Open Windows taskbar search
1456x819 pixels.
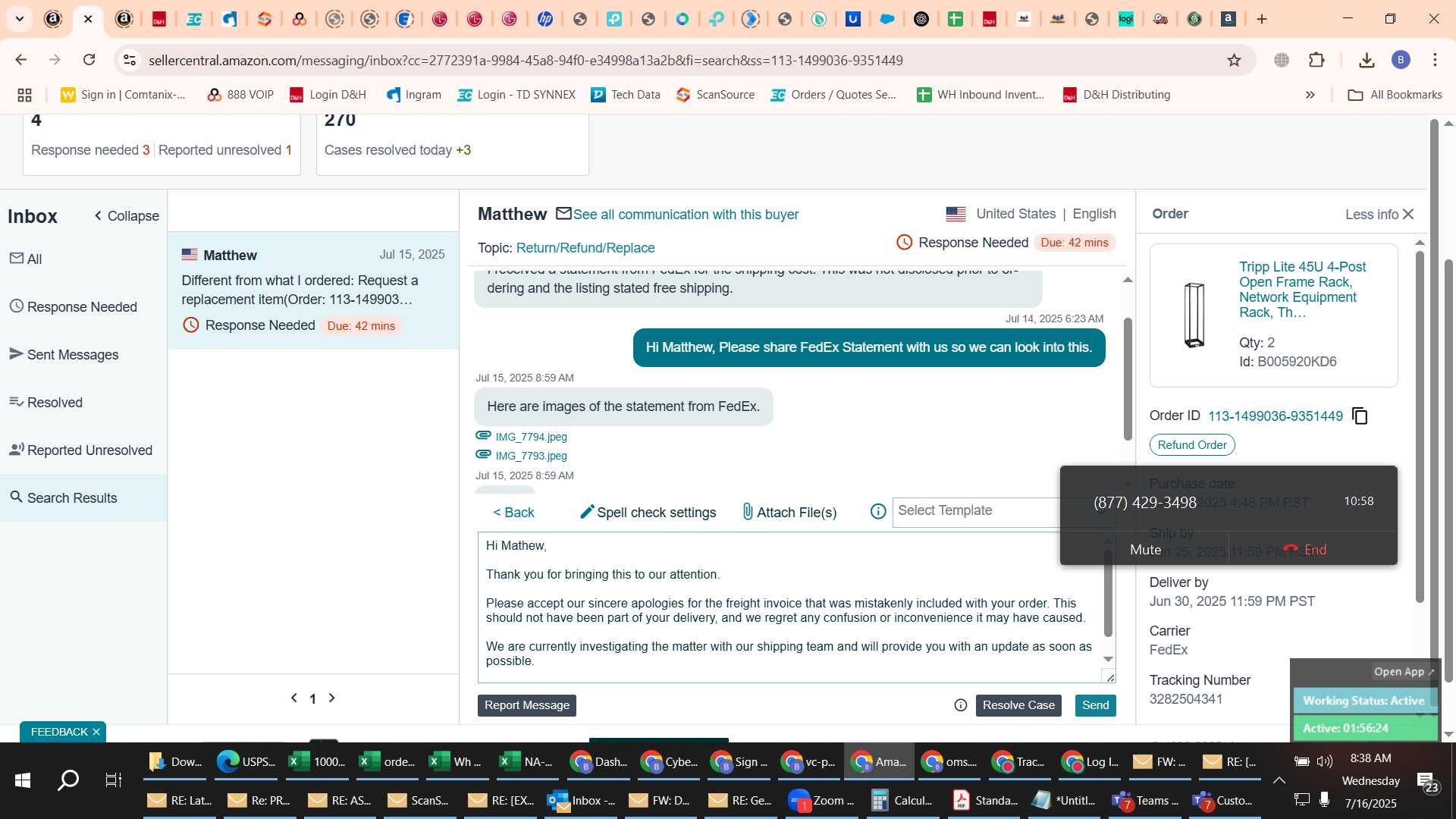point(68,780)
